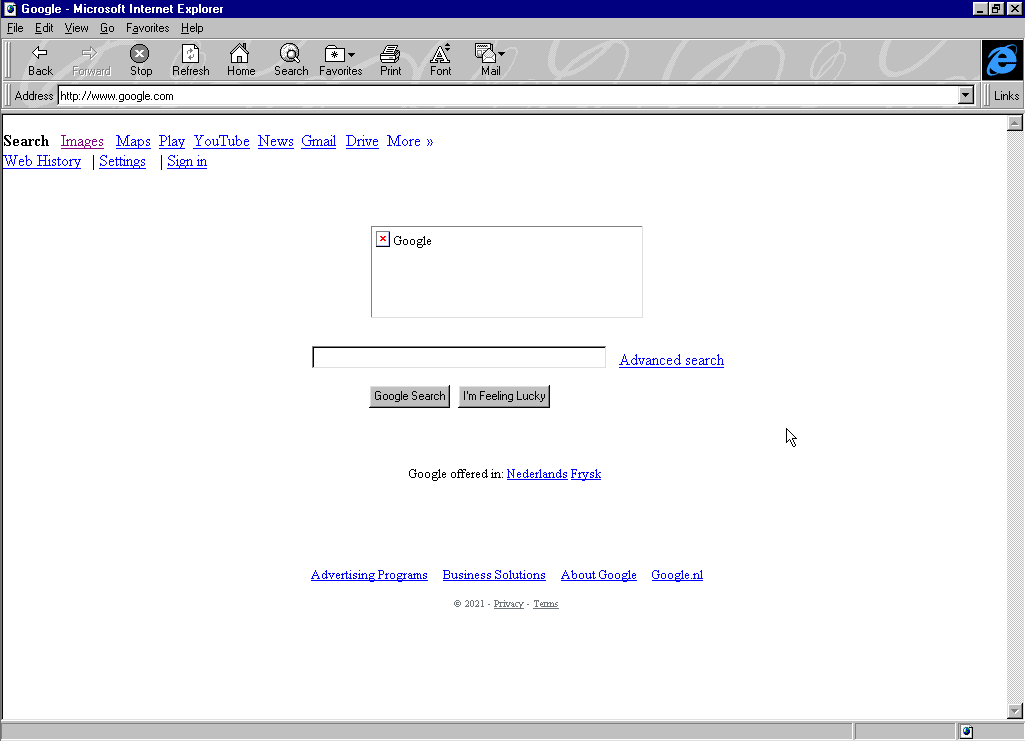The image size is (1025, 741).
Task: Click the Internet Explorer logo in the corner
Action: coord(1001,60)
